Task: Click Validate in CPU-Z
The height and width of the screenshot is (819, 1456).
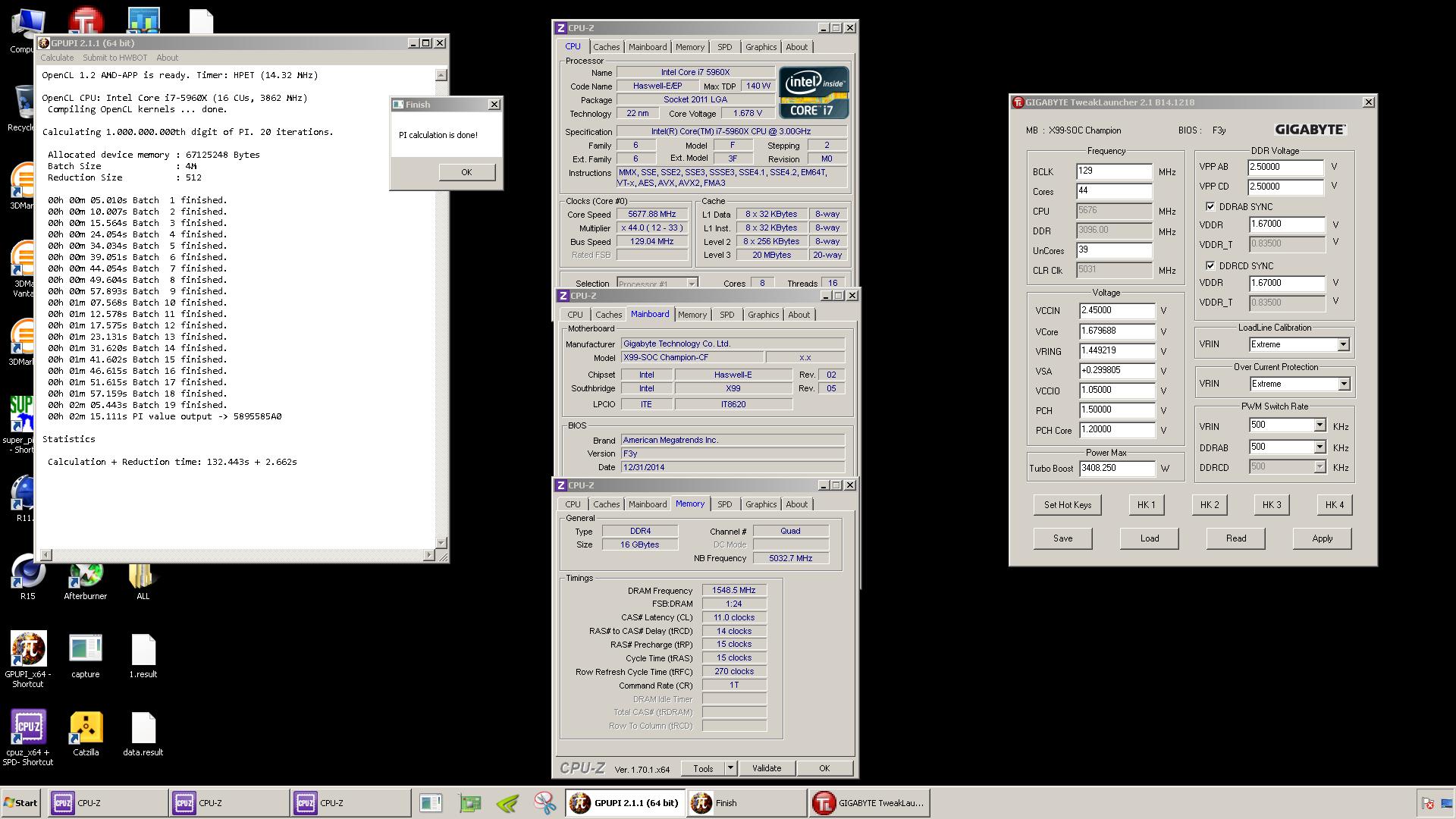Action: [766, 768]
